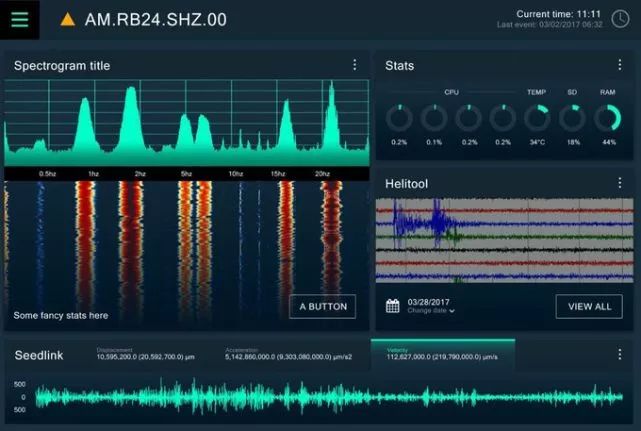This screenshot has width=641, height=431.
Task: Click the 2hz frequency axis label
Action: click(140, 174)
